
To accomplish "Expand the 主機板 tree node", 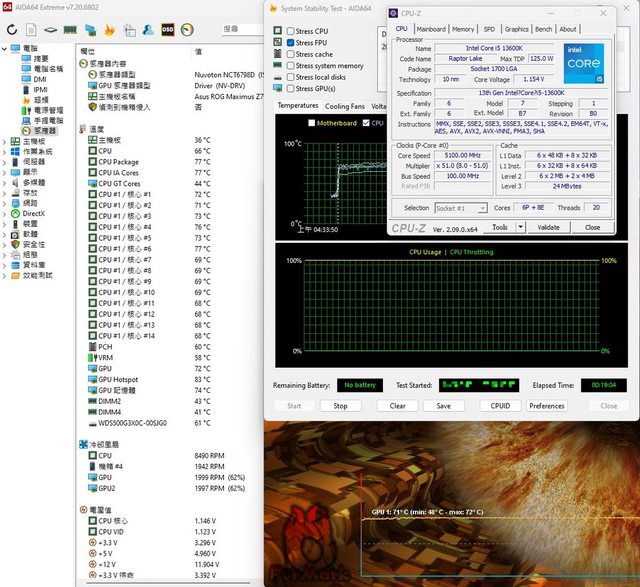I will [5, 141].
